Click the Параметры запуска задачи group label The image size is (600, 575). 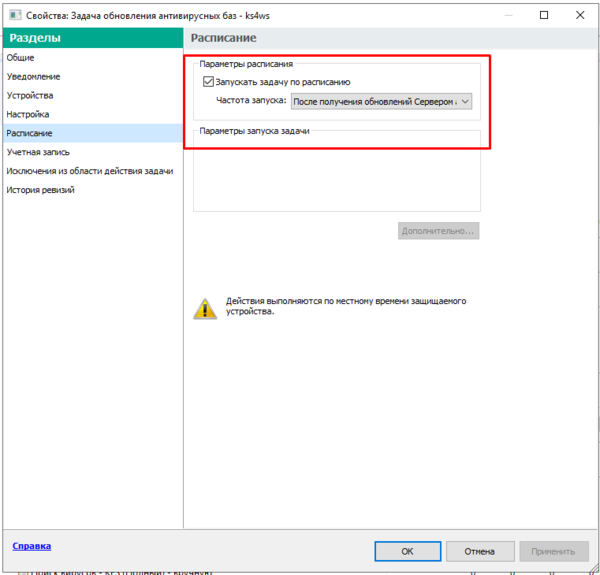254,131
